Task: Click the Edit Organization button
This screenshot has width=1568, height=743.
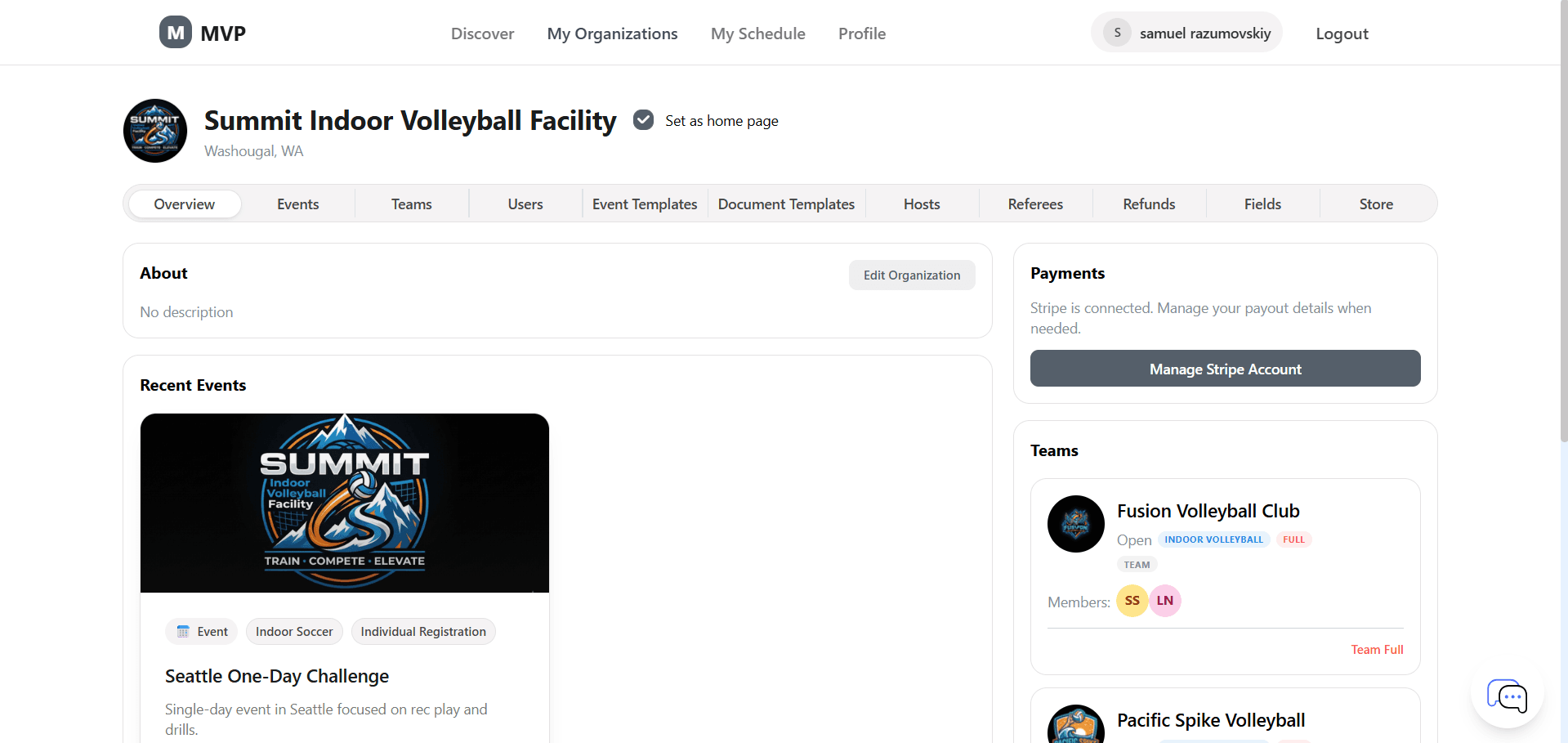Action: [911, 275]
